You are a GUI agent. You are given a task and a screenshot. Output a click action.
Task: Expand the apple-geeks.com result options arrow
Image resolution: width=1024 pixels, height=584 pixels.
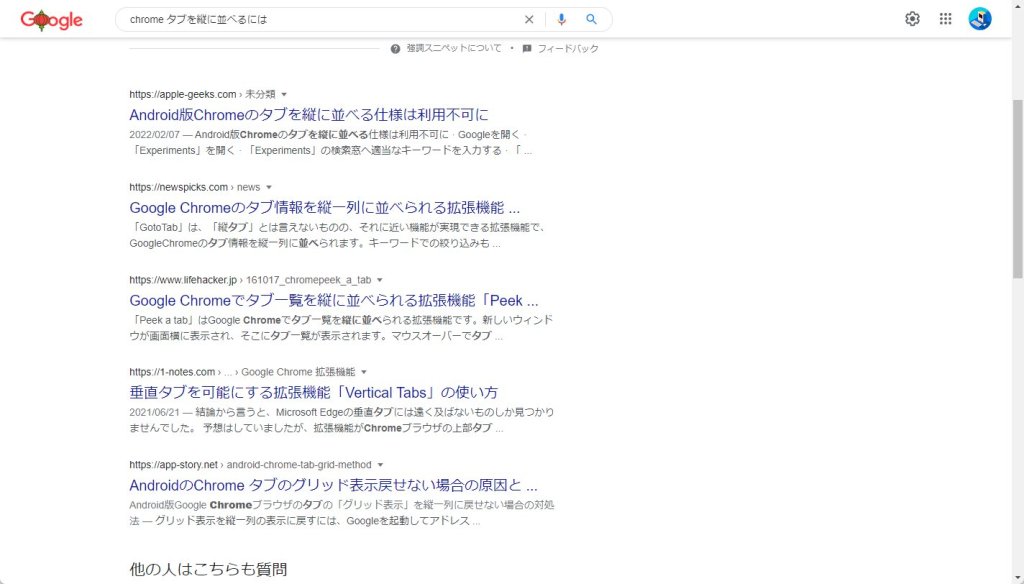[x=284, y=95]
